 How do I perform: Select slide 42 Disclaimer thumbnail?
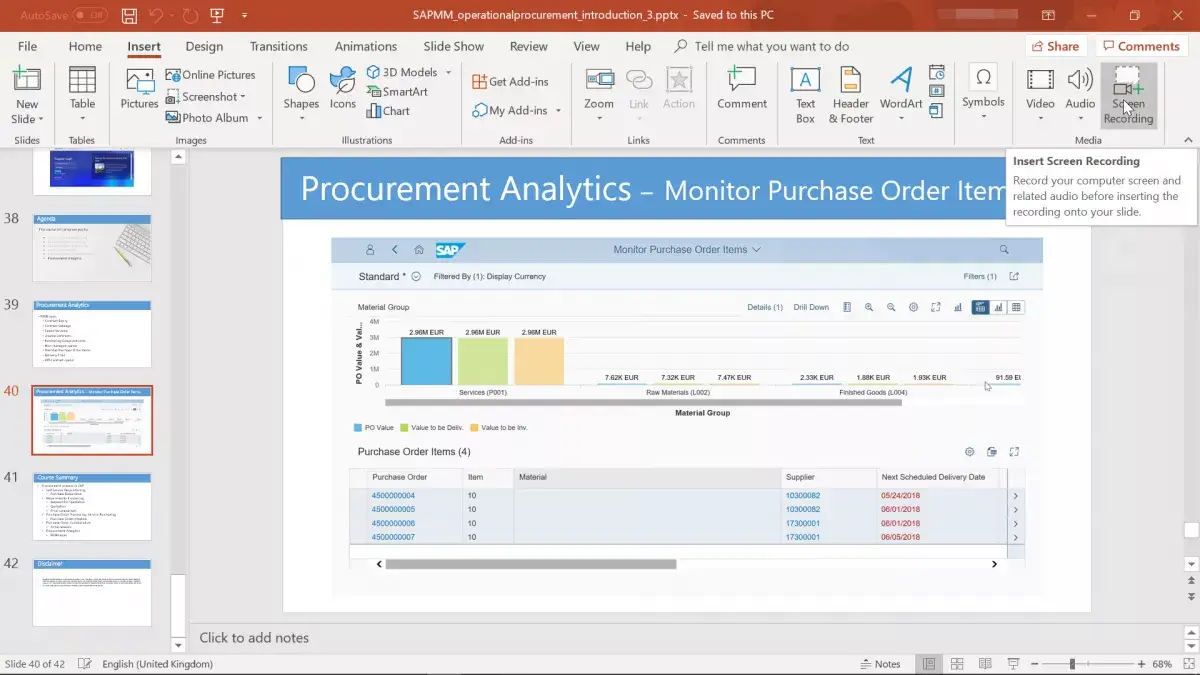click(x=92, y=593)
